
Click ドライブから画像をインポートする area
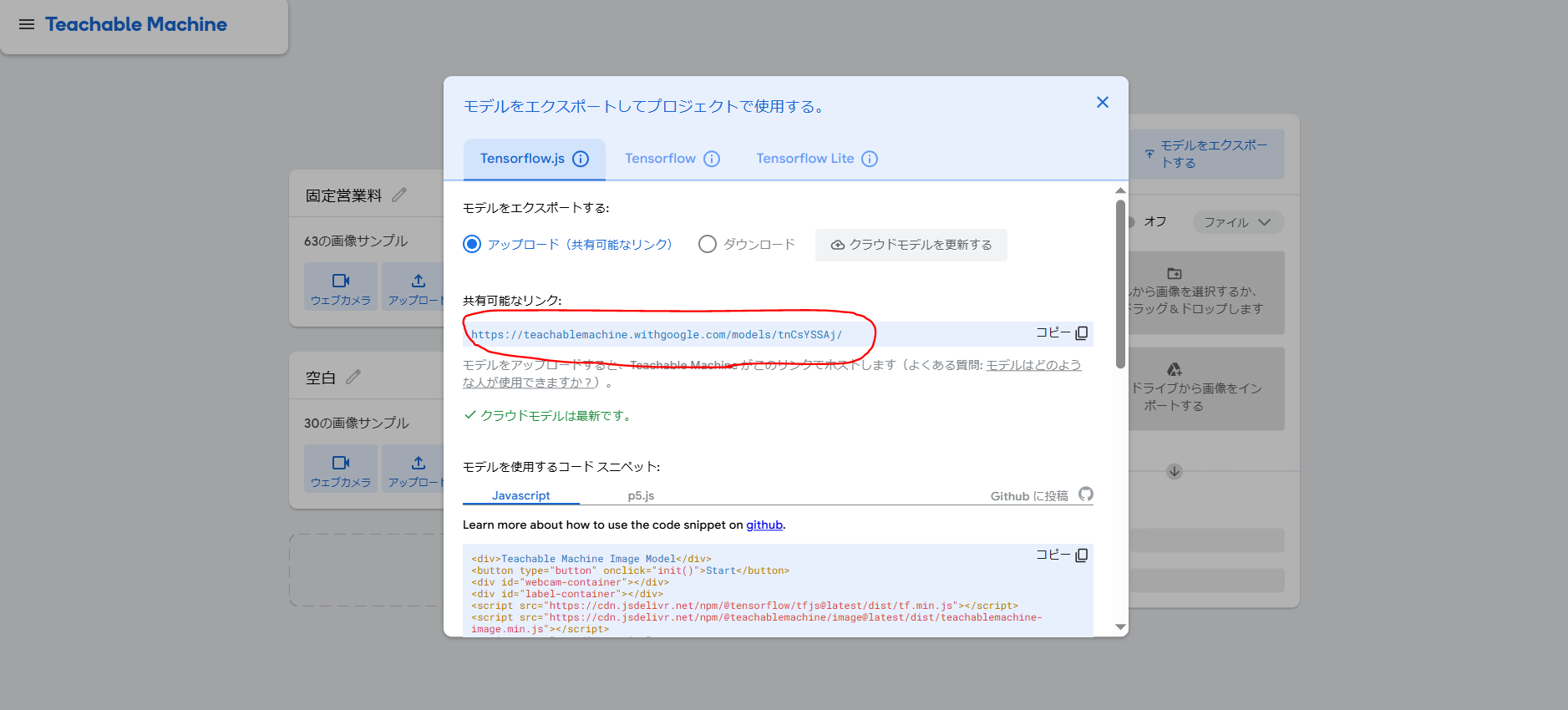[x=1206, y=388]
